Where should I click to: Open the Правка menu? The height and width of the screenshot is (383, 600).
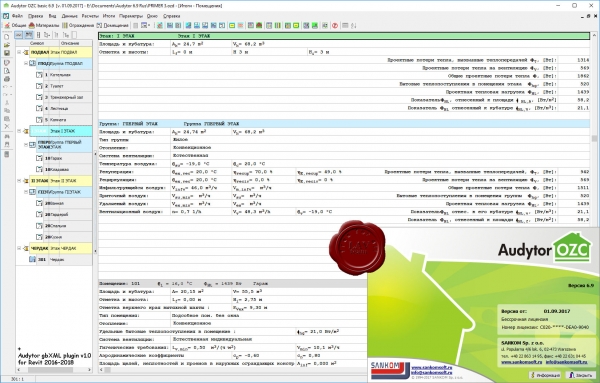(36, 16)
